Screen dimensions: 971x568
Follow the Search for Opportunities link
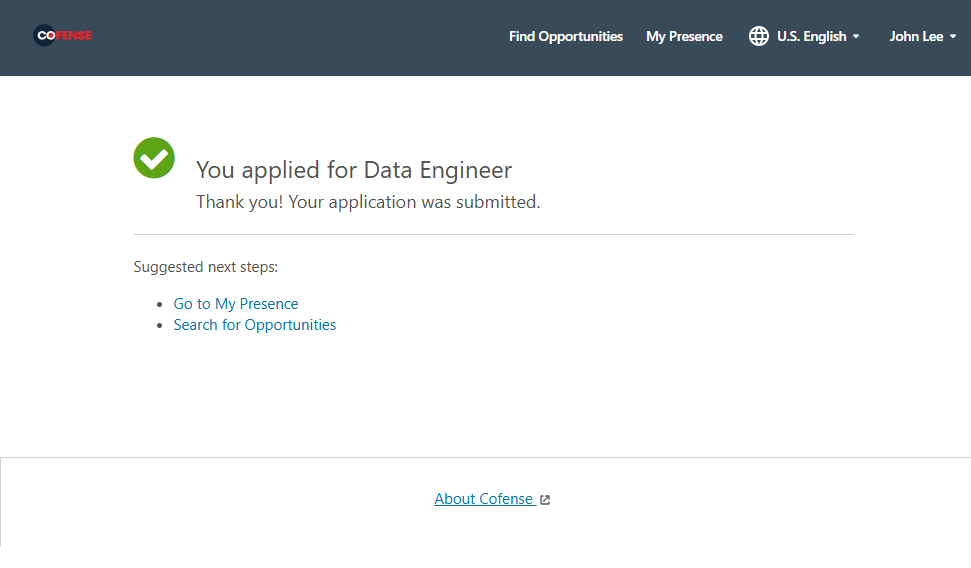[255, 325]
